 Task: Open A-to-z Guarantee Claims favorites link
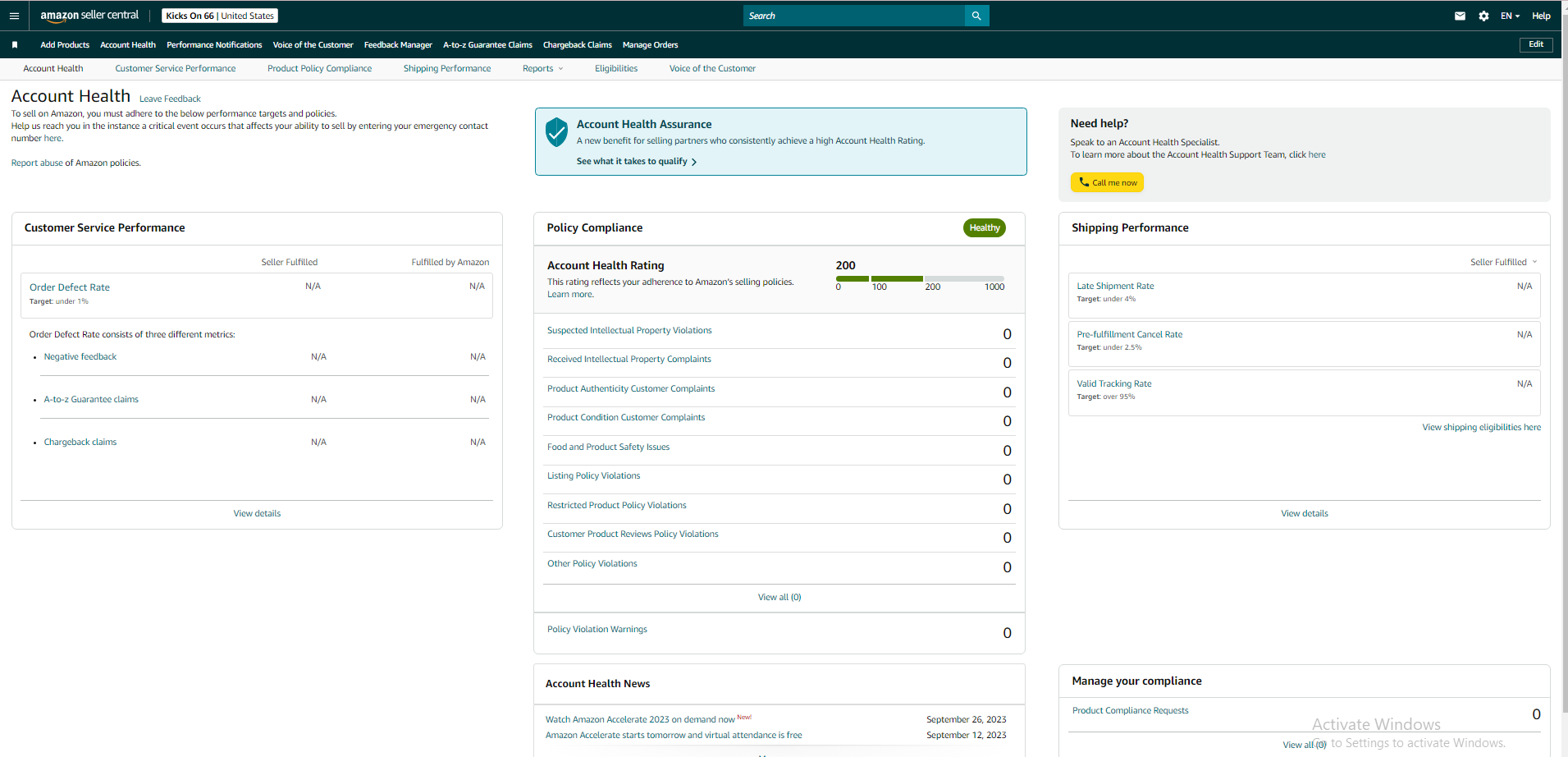click(487, 45)
